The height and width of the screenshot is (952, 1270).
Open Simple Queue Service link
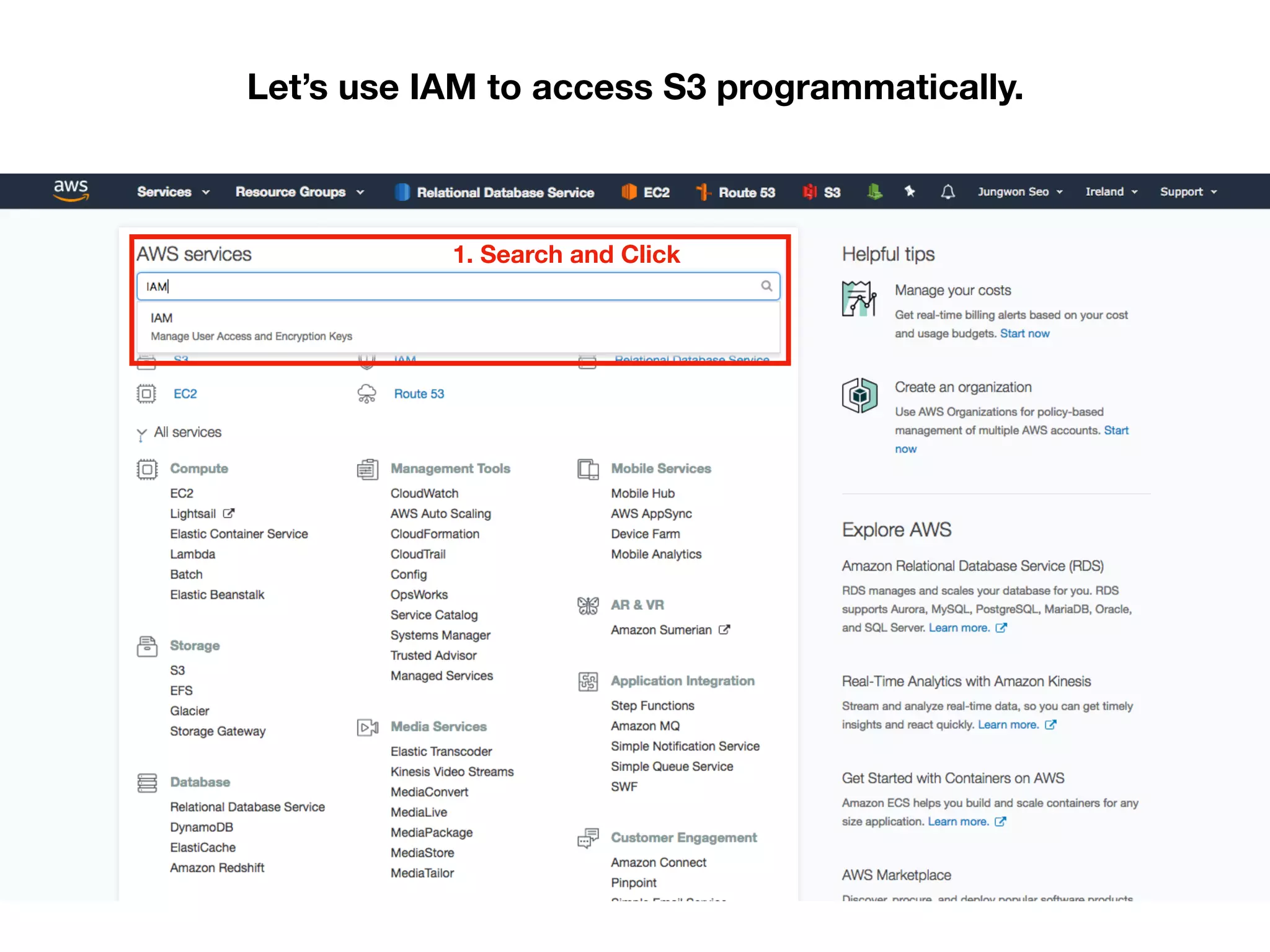point(672,767)
